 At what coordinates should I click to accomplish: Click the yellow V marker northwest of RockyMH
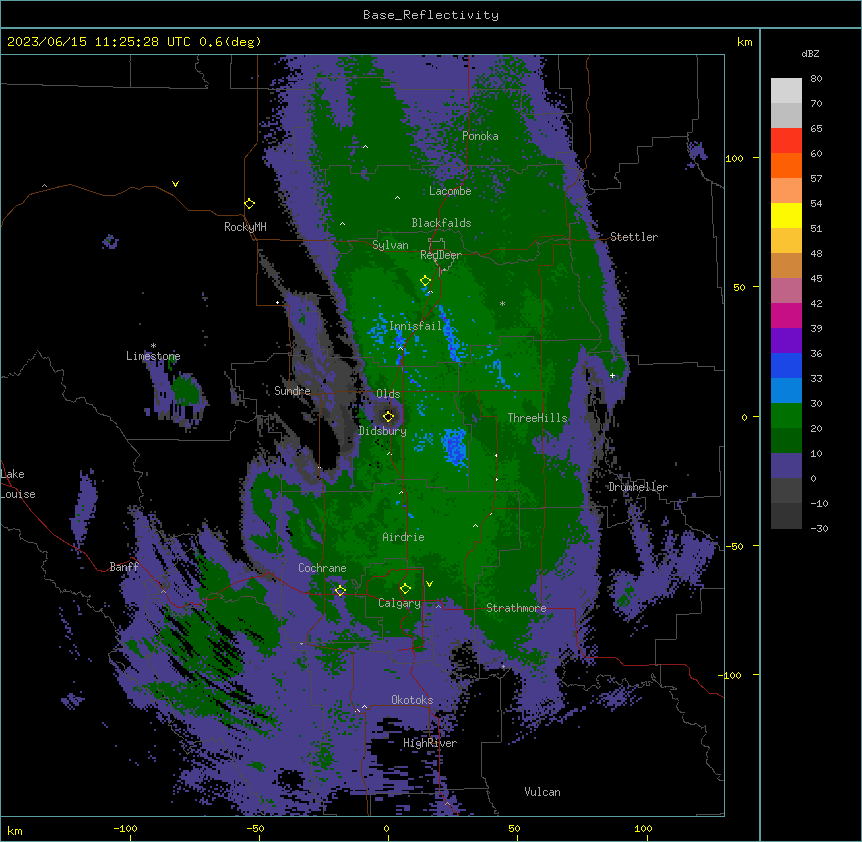175,184
